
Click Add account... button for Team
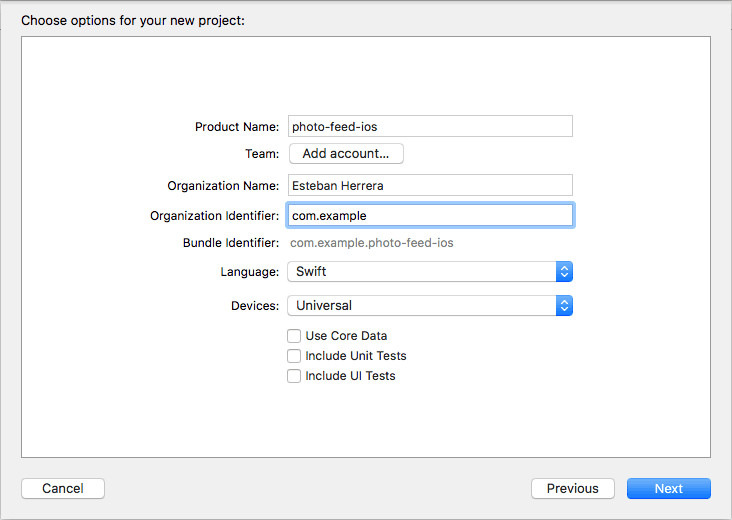(x=346, y=154)
